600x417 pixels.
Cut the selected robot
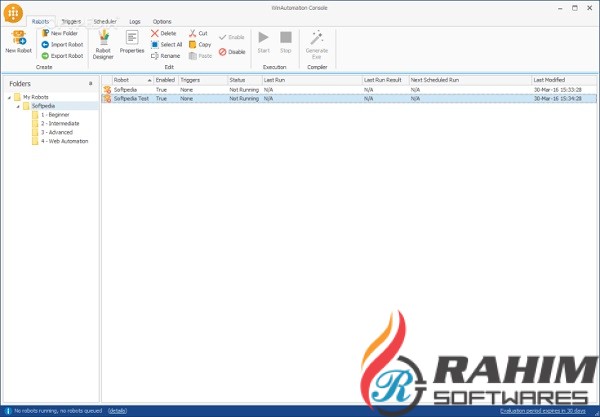(198, 33)
